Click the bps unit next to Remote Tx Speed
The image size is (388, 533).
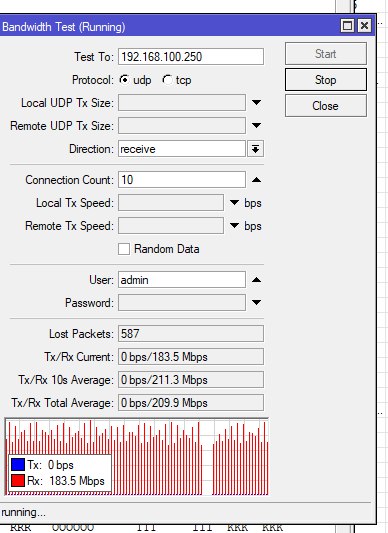(253, 226)
